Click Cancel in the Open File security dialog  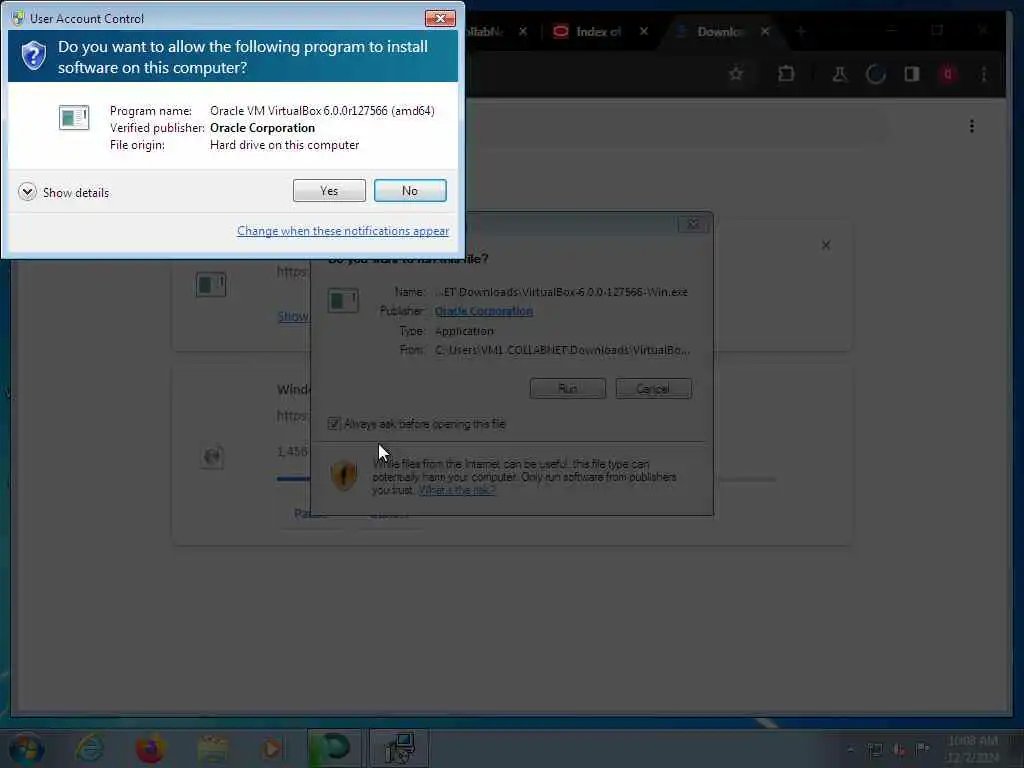653,389
